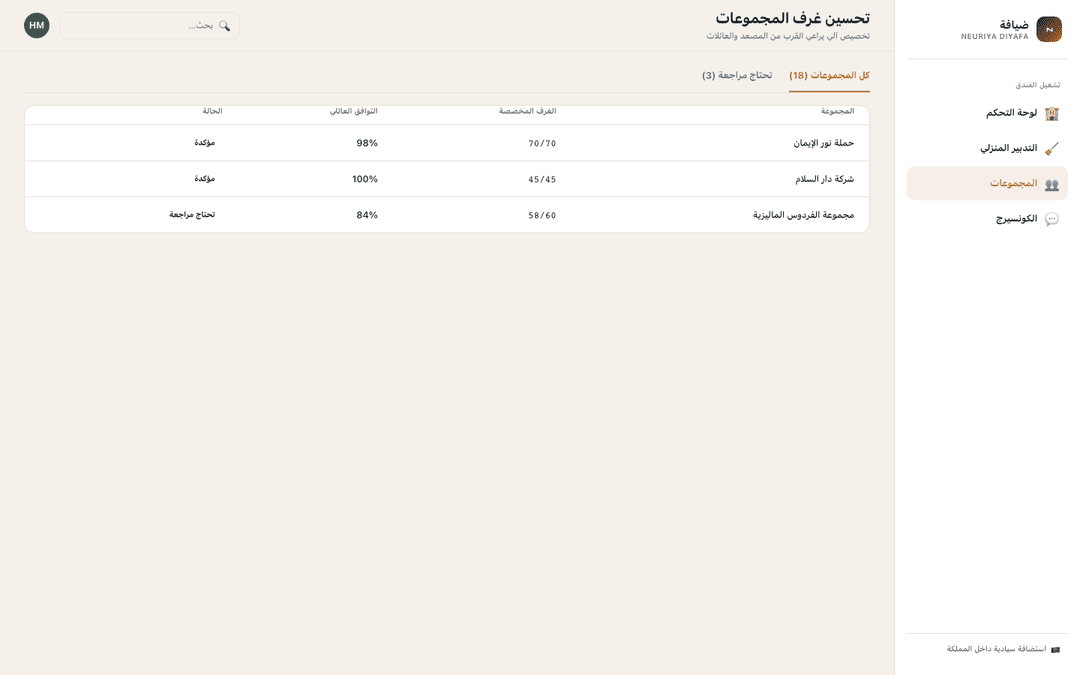Viewport: 1080px width, 675px height.
Task: Sort by التوافق العائلي column header
Action: (x=353, y=111)
